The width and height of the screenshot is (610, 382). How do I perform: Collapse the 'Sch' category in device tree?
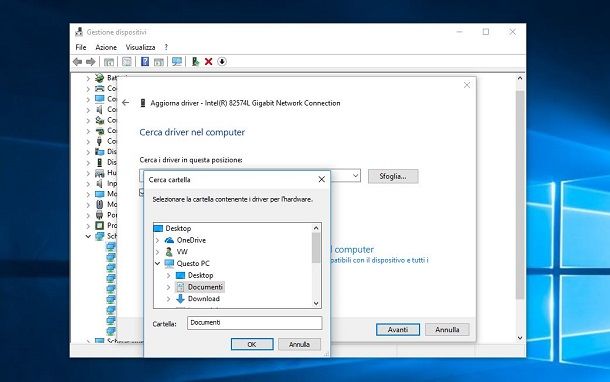click(88, 236)
